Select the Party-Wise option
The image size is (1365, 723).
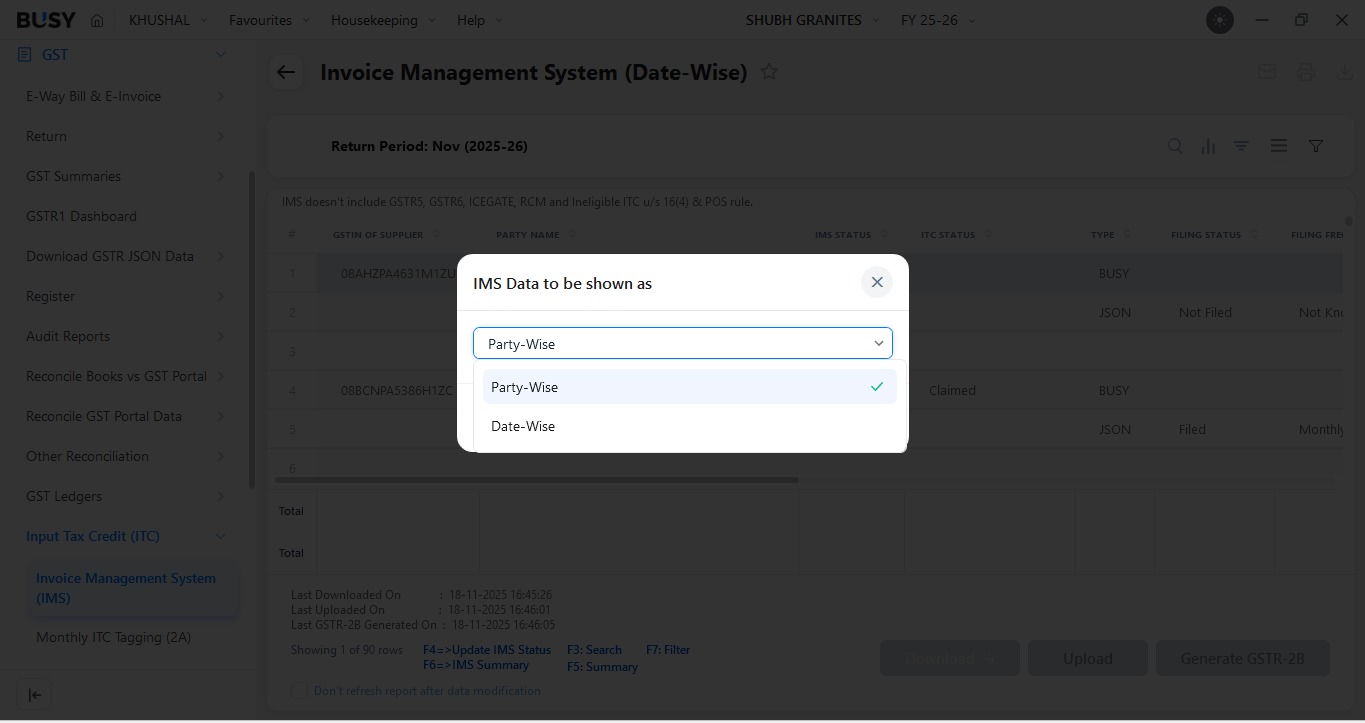coord(689,387)
